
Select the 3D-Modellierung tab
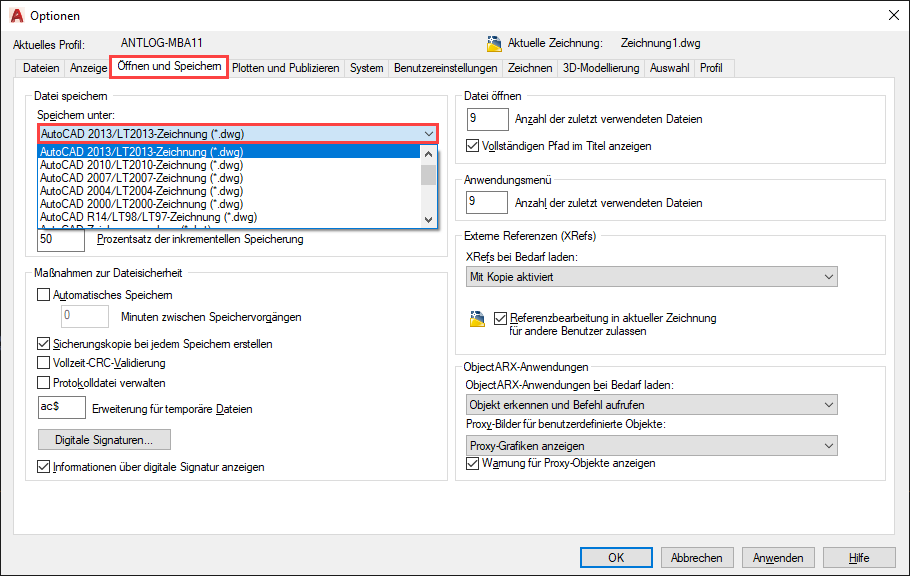point(601,68)
